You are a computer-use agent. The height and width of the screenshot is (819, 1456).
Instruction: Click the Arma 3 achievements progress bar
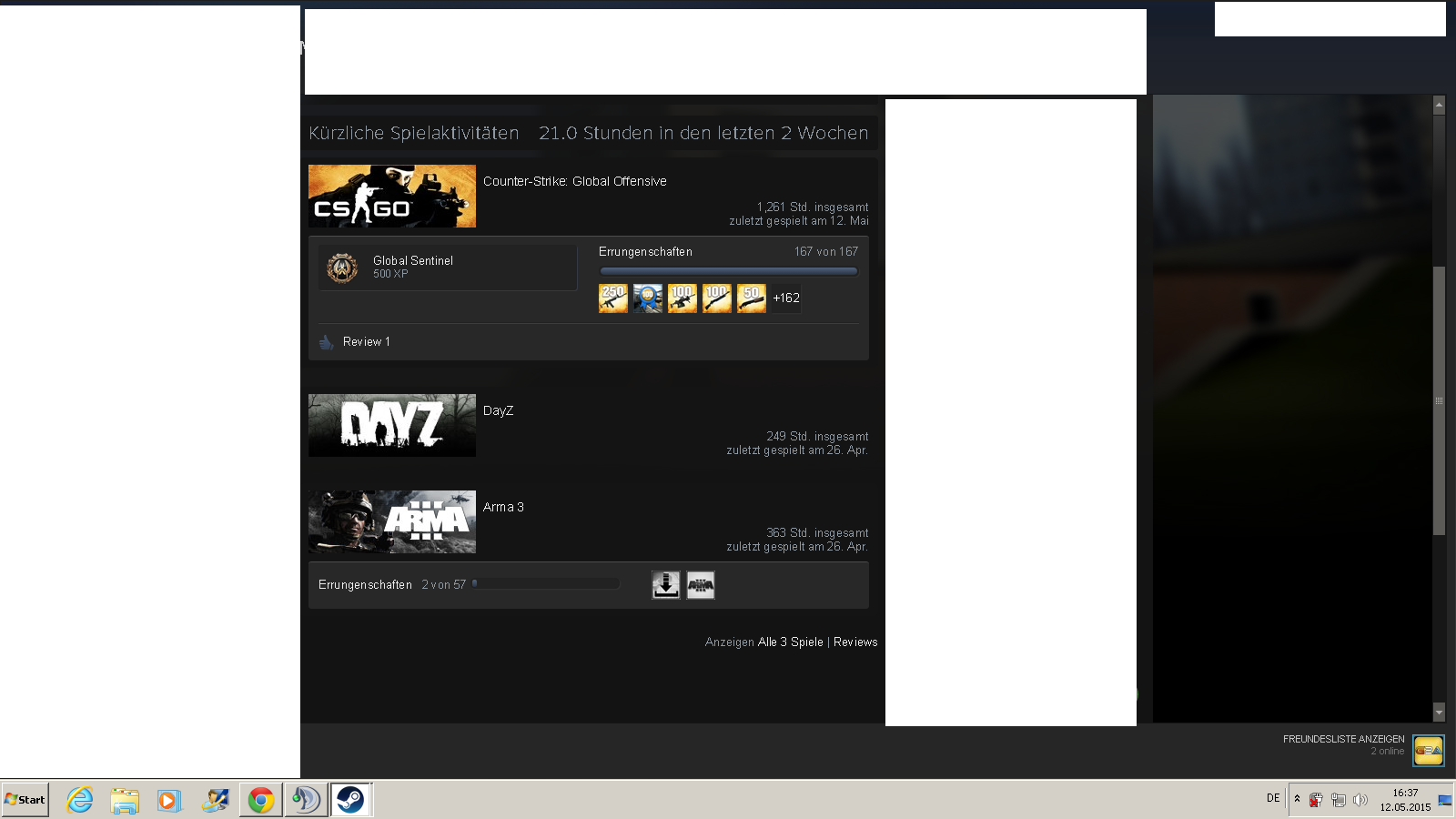(546, 584)
